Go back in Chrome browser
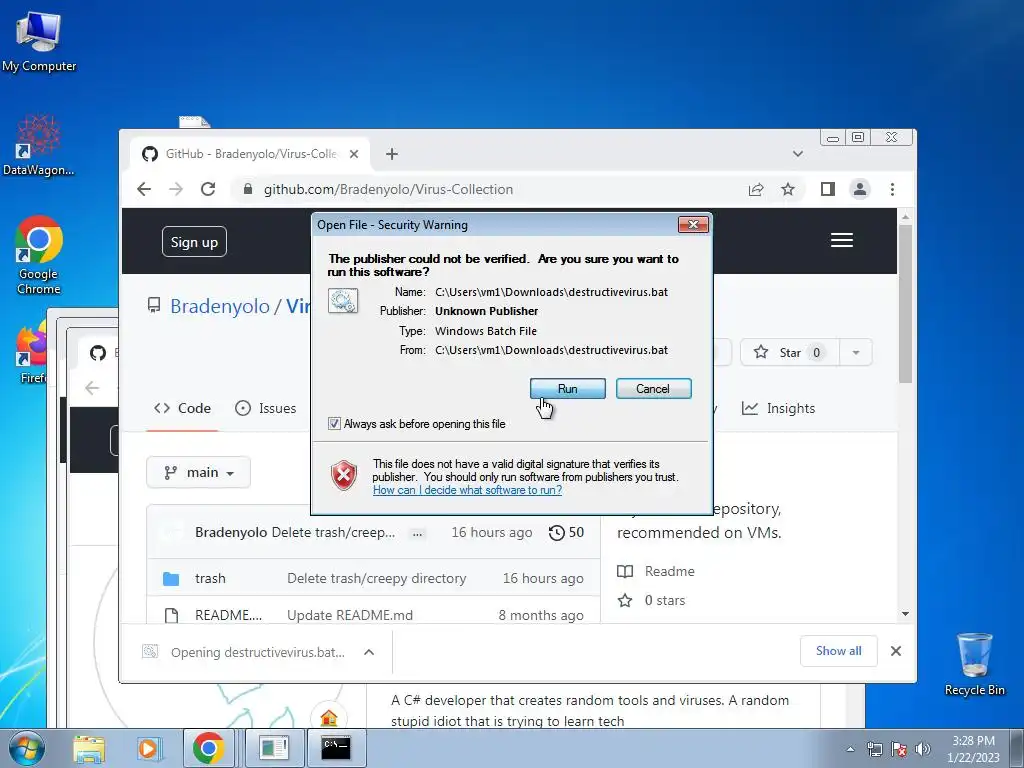 [x=144, y=189]
